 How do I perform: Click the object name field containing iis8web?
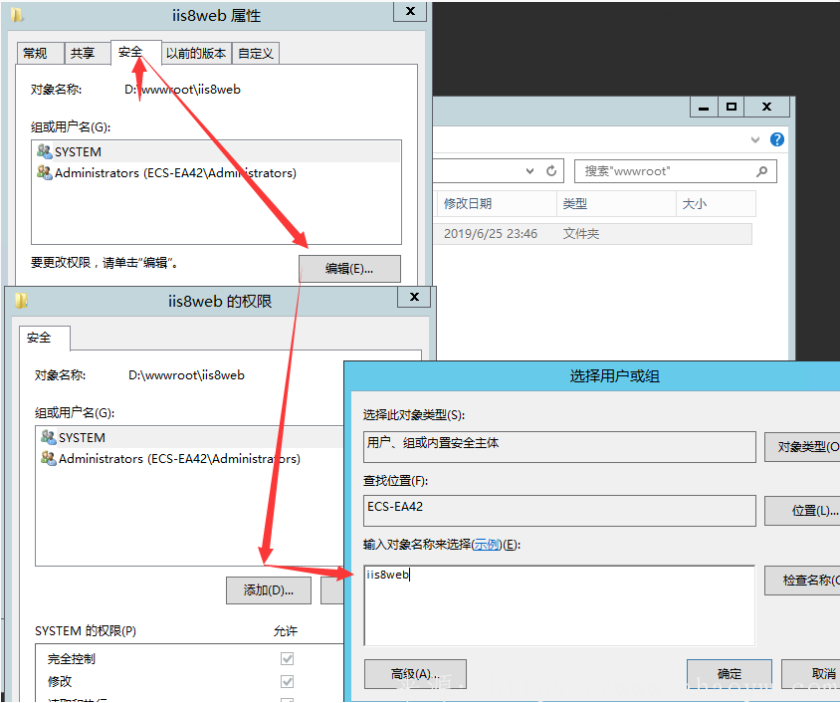(558, 604)
